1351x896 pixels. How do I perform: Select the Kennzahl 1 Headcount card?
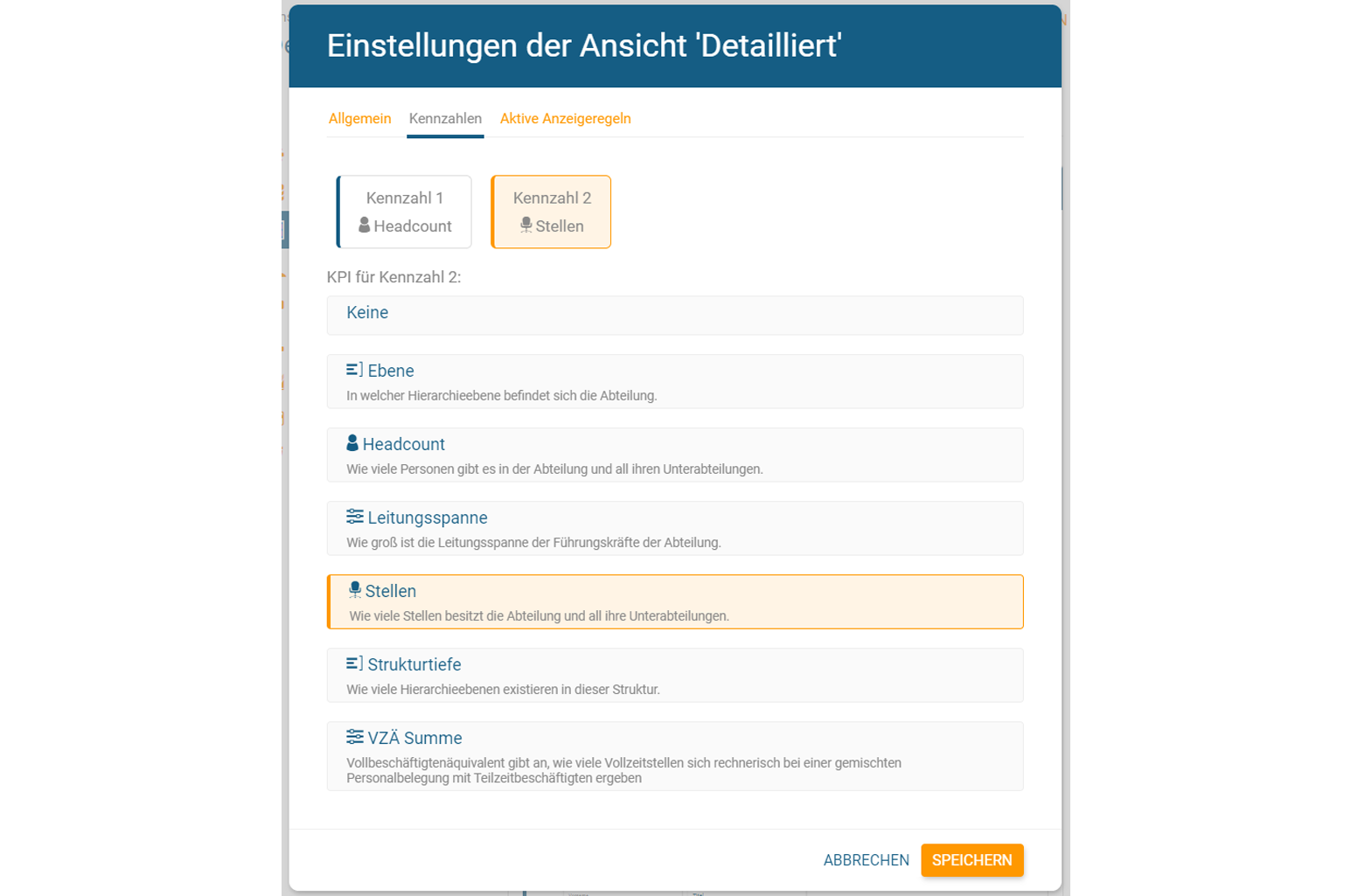pos(404,212)
